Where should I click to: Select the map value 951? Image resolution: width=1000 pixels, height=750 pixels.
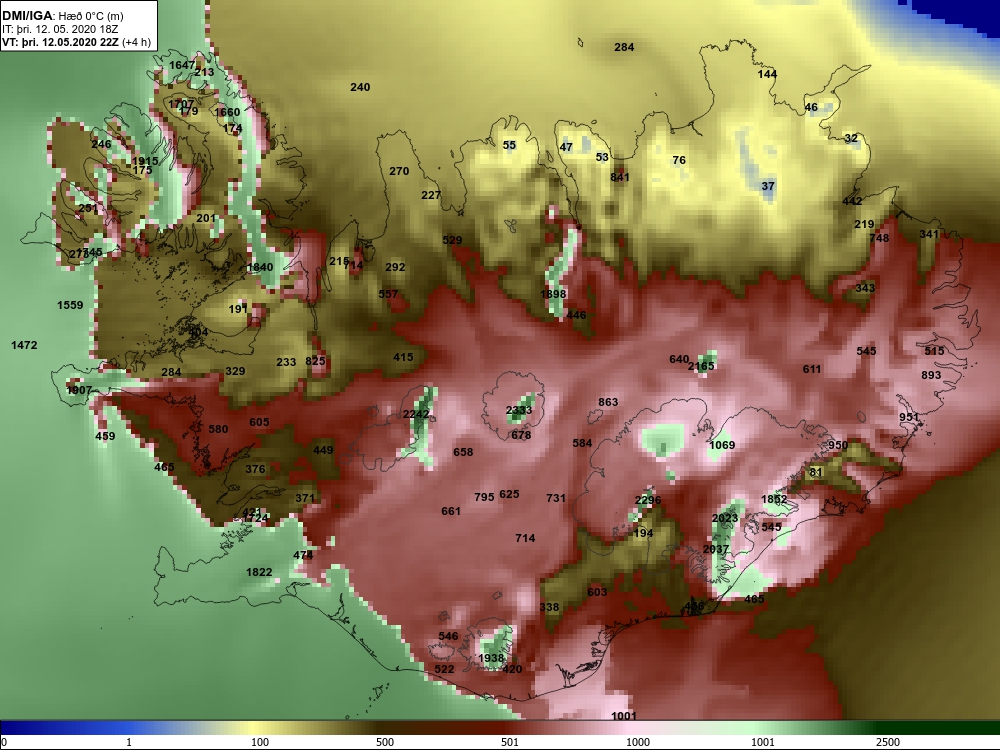click(x=909, y=417)
